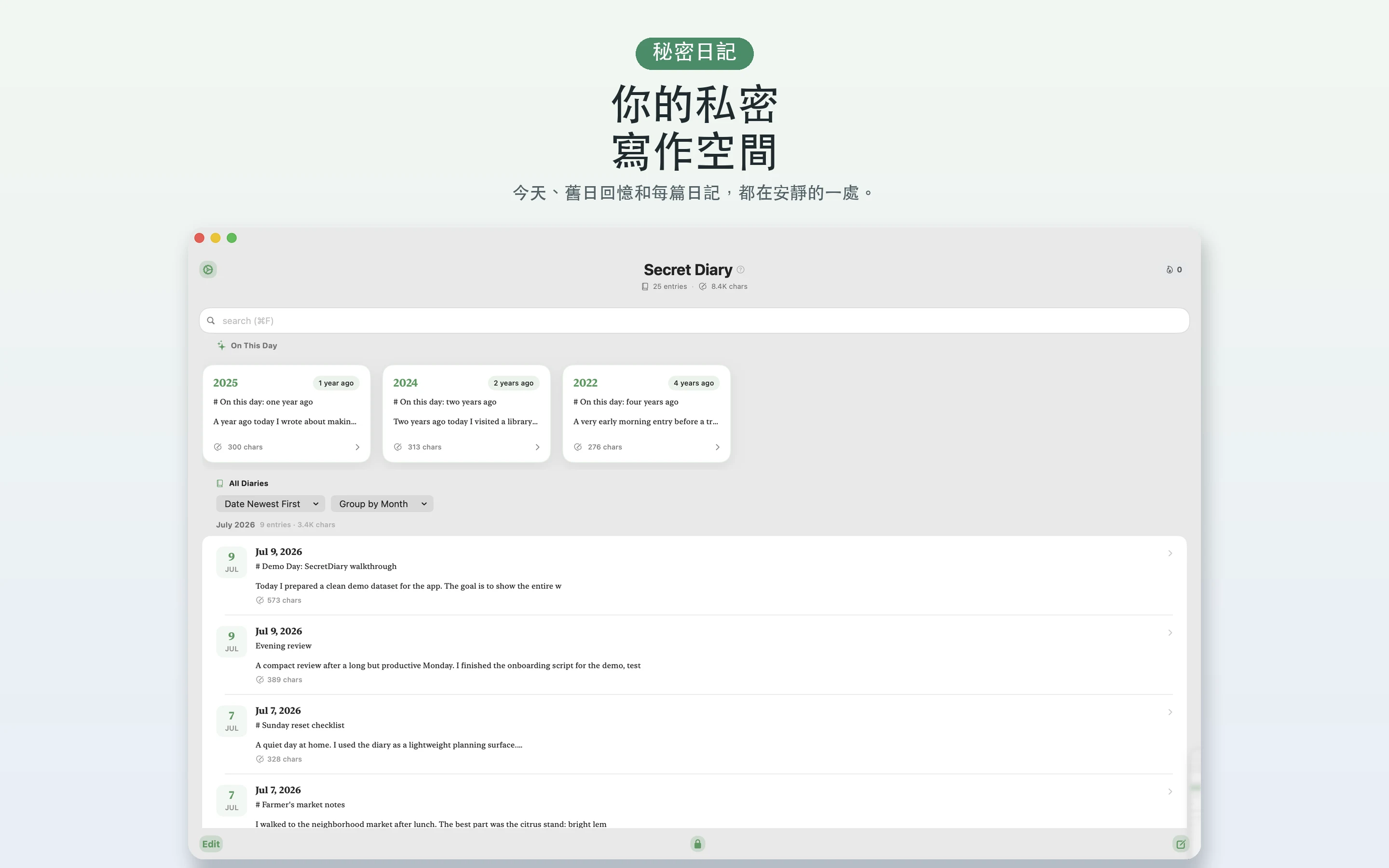1389x868 pixels.
Task: Open the Date Newest First sort dropdown
Action: pos(271,503)
